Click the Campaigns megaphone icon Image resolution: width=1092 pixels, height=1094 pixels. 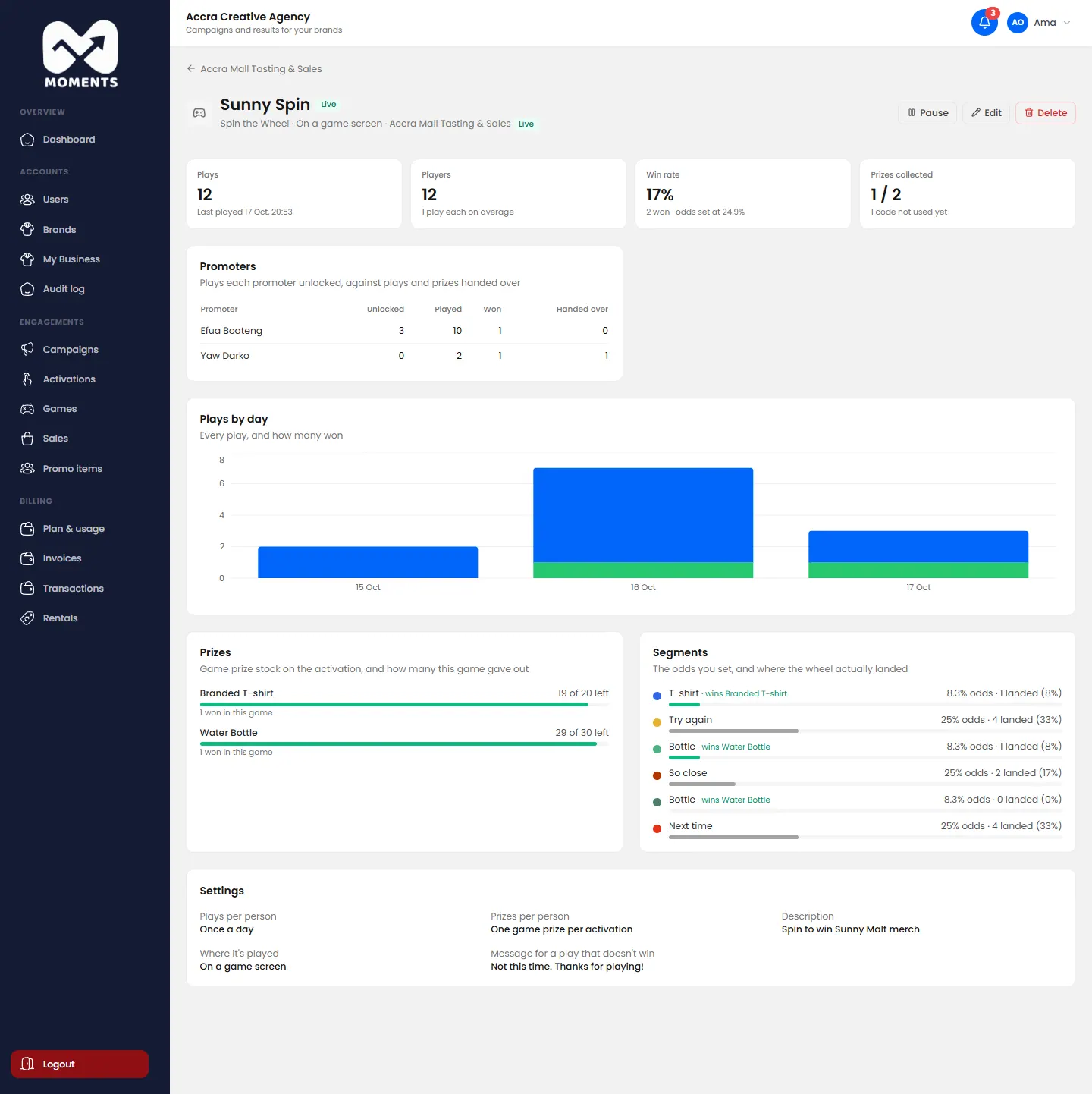point(27,349)
